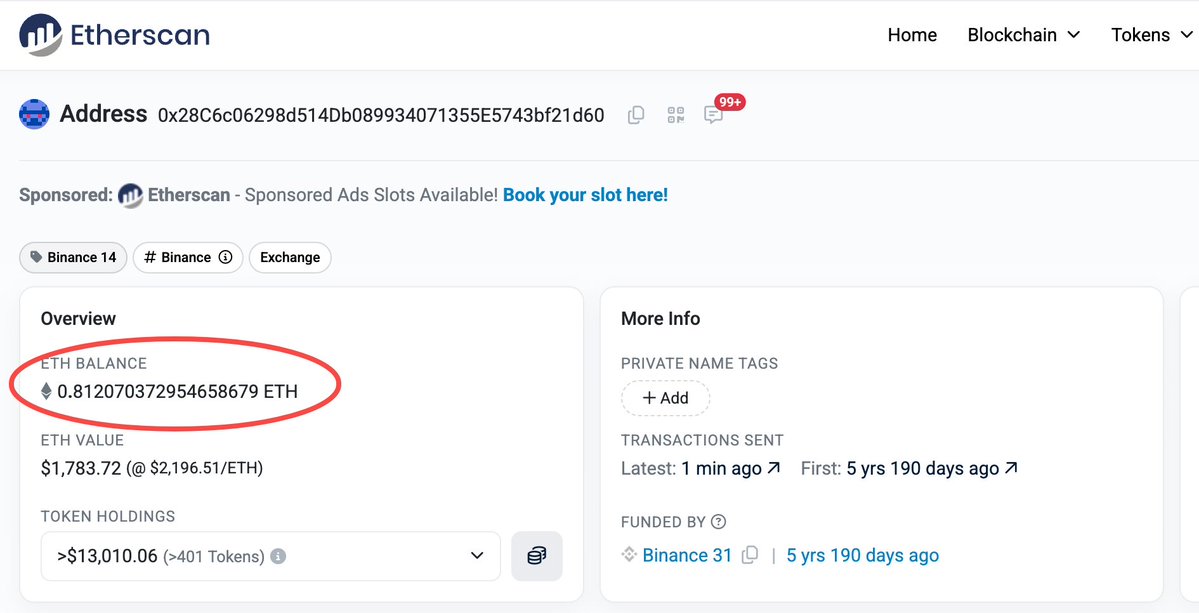Screen dimensions: 1199x613
Task: Open the Binance 31 funder link
Action: pyautogui.click(x=687, y=556)
